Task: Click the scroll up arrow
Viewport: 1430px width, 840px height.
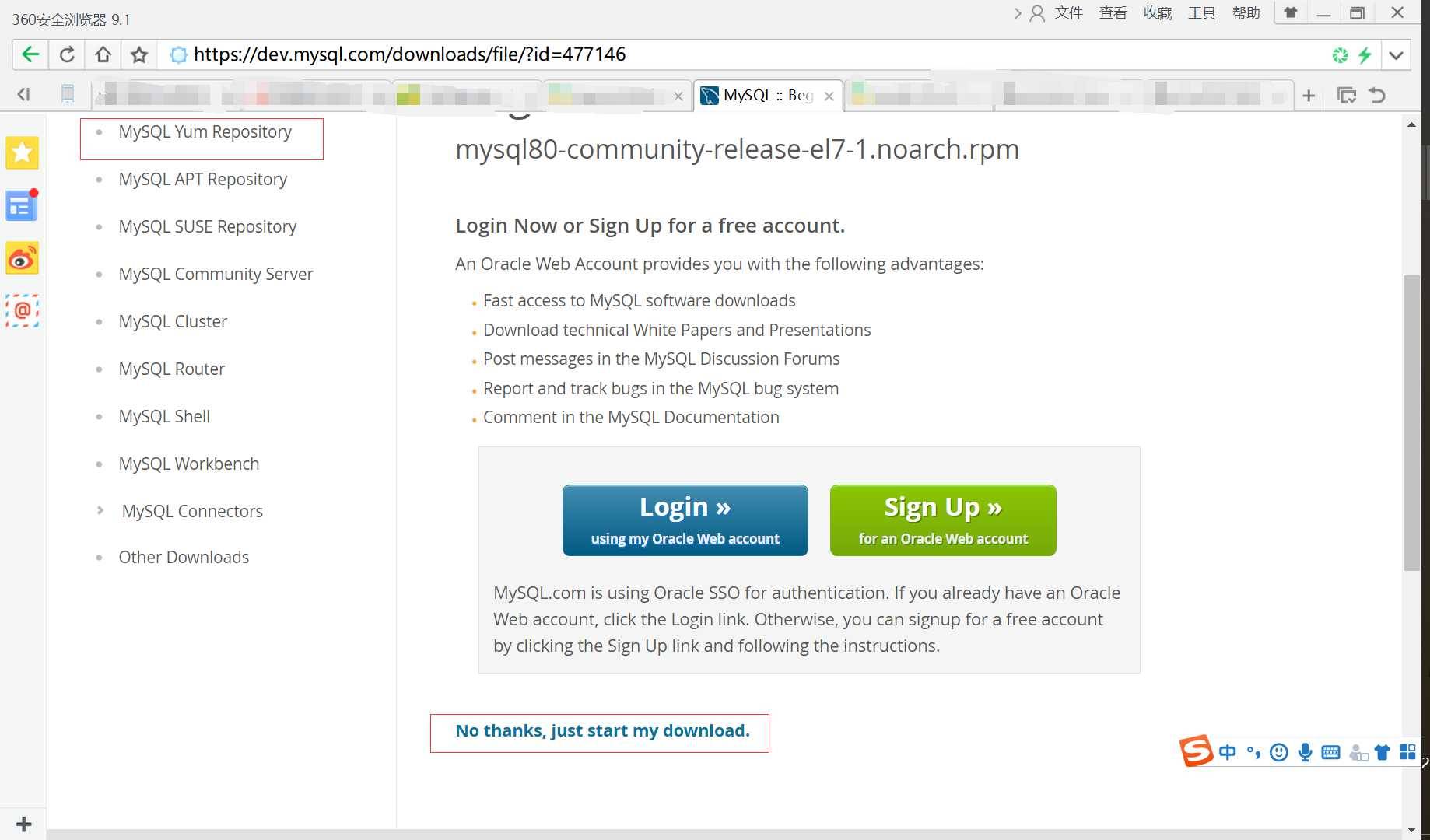Action: pyautogui.click(x=1411, y=124)
